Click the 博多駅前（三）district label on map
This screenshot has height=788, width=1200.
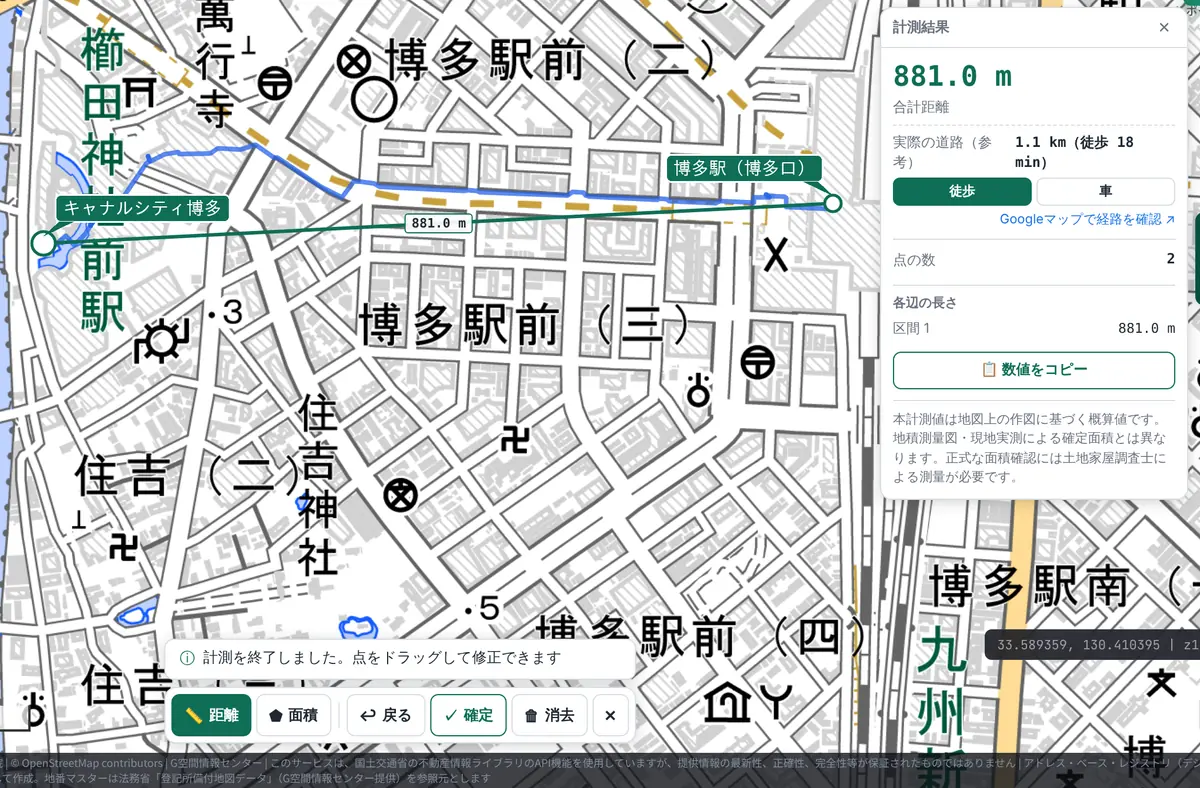click(x=524, y=324)
